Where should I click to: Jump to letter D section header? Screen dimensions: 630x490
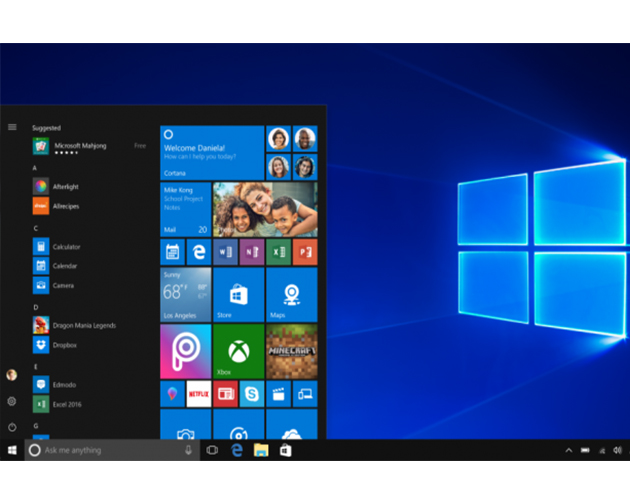(x=35, y=307)
